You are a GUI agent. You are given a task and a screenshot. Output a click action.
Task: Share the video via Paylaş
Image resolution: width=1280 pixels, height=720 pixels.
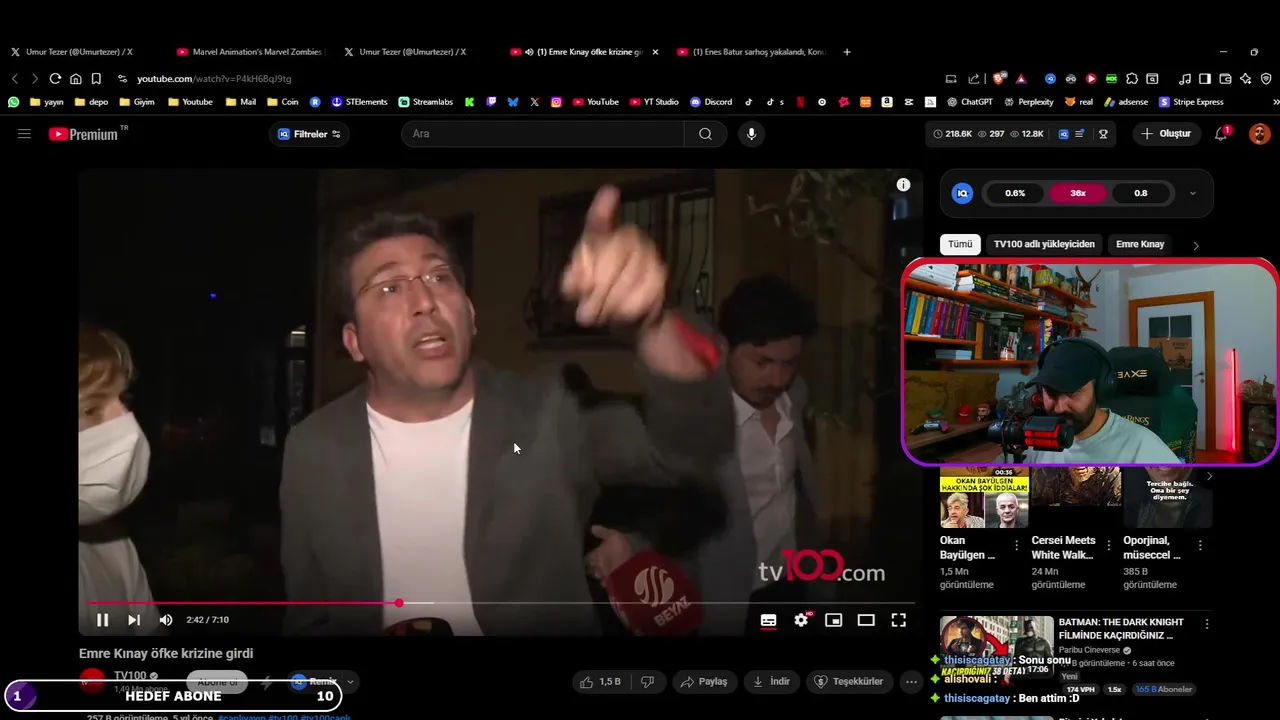click(x=704, y=682)
